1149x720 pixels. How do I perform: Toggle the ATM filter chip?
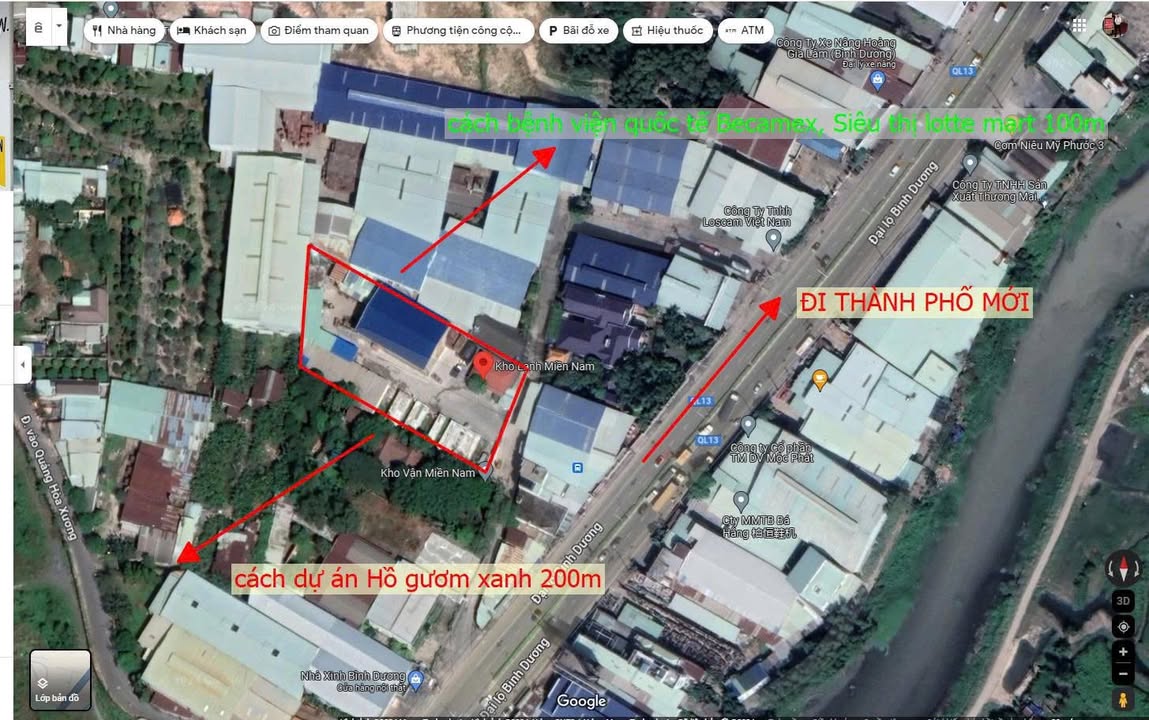[x=746, y=30]
